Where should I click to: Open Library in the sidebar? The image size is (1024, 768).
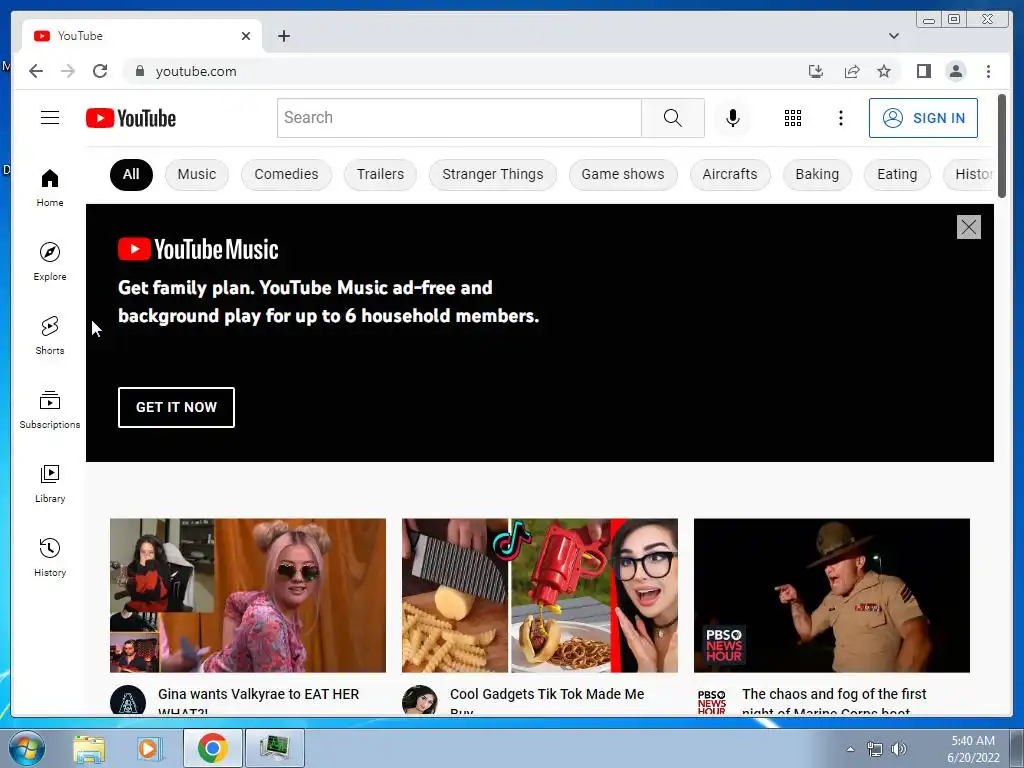(x=50, y=483)
